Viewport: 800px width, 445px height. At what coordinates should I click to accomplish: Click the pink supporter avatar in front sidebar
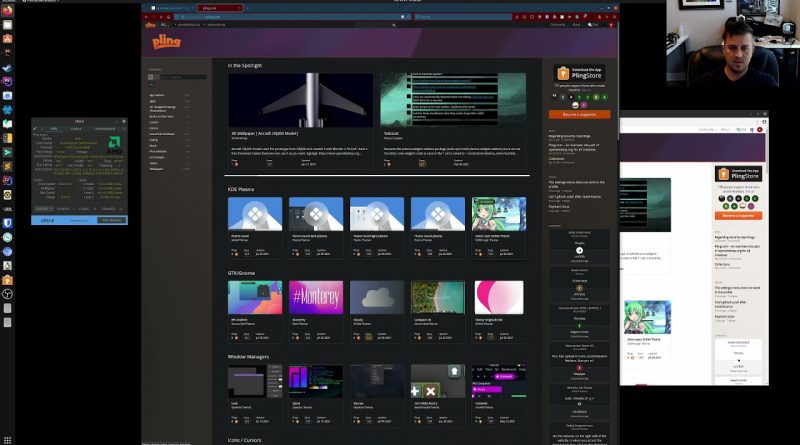584,105
